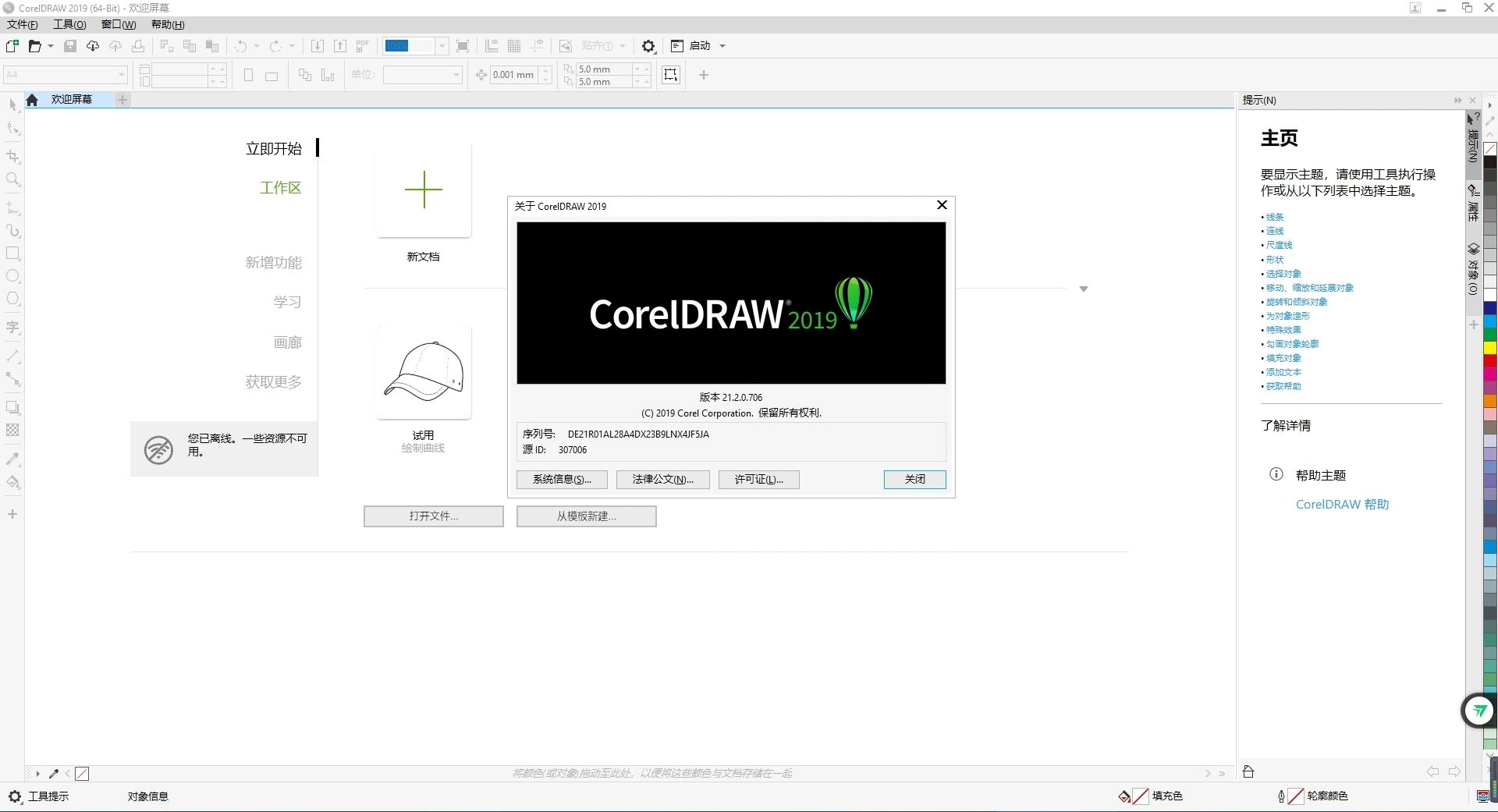This screenshot has height=812, width=1498.
Task: Select the Pick tool in toolbox
Action: click(x=12, y=105)
